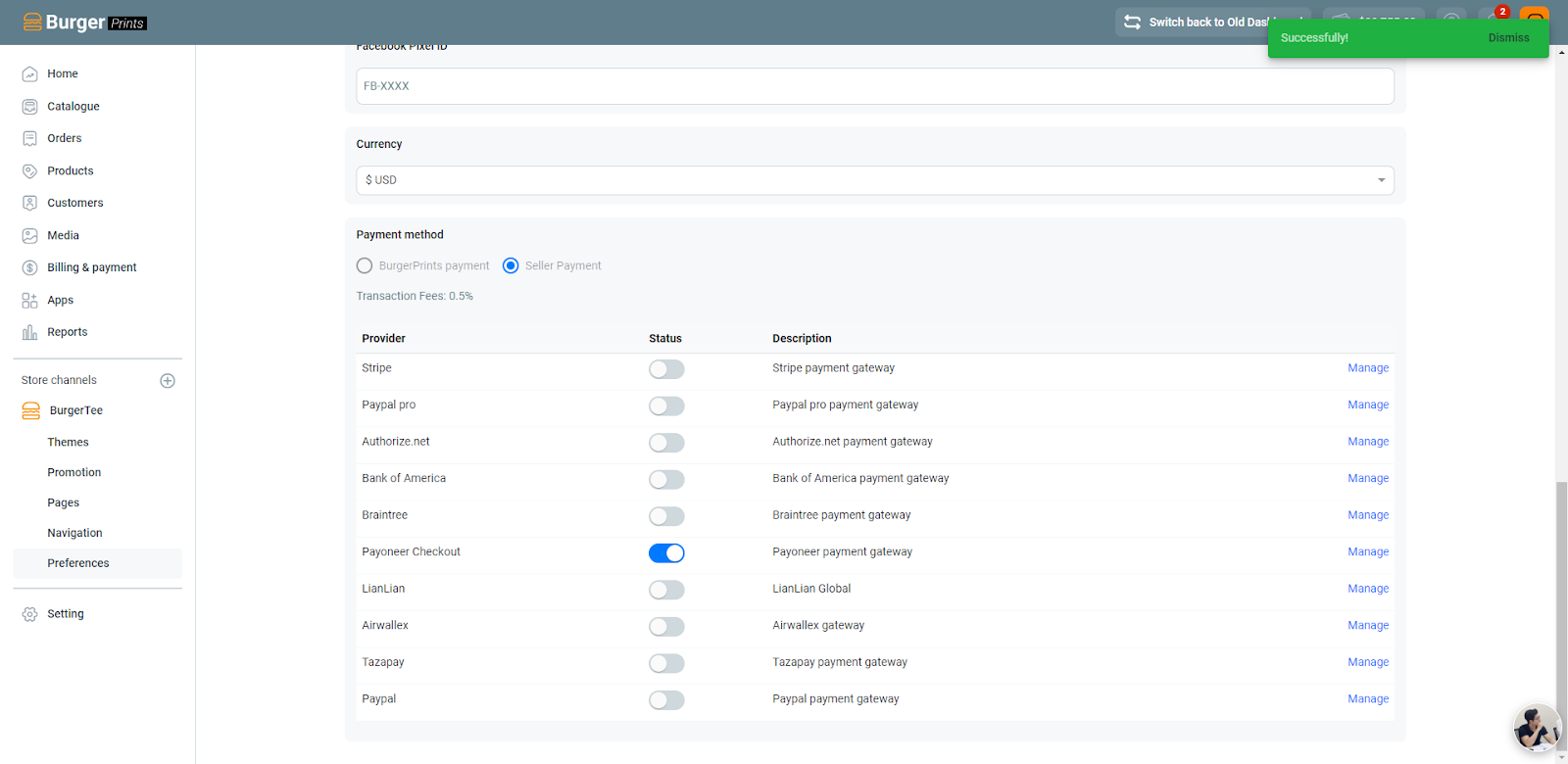Viewport: 1568px width, 764px height.
Task: Manage the Paypal pro gateway
Action: pos(1368,405)
